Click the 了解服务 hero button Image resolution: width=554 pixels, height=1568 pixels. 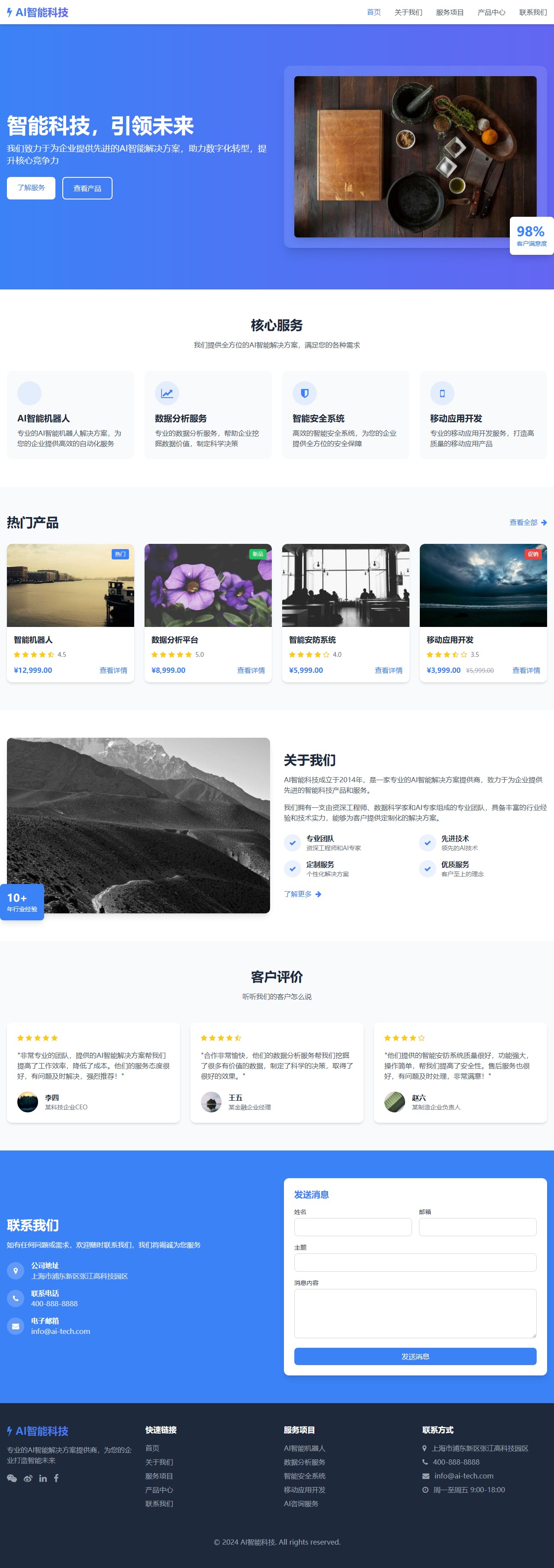(x=31, y=187)
